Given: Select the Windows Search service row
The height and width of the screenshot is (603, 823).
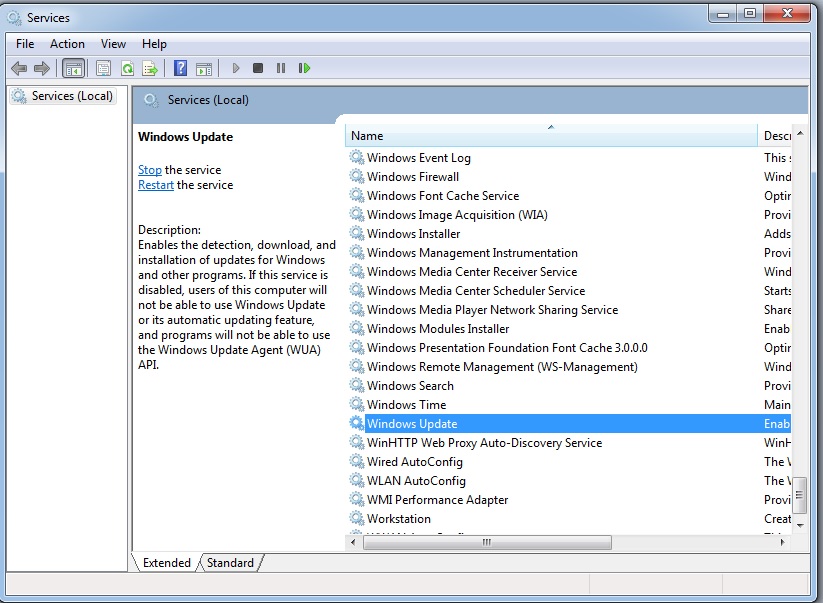Looking at the screenshot, I should pyautogui.click(x=410, y=386).
